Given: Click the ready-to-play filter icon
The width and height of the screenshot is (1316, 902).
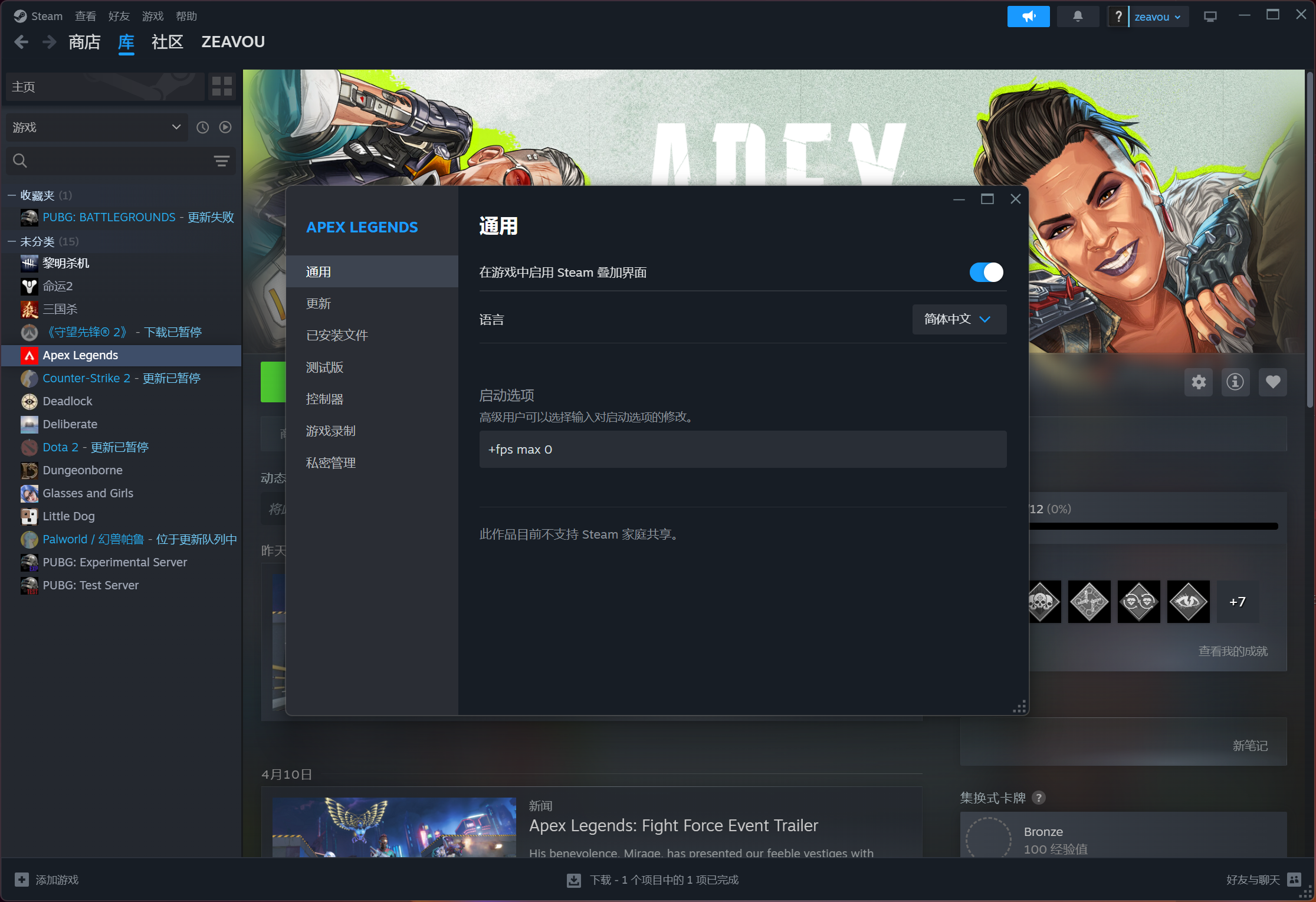Looking at the screenshot, I should pyautogui.click(x=225, y=127).
